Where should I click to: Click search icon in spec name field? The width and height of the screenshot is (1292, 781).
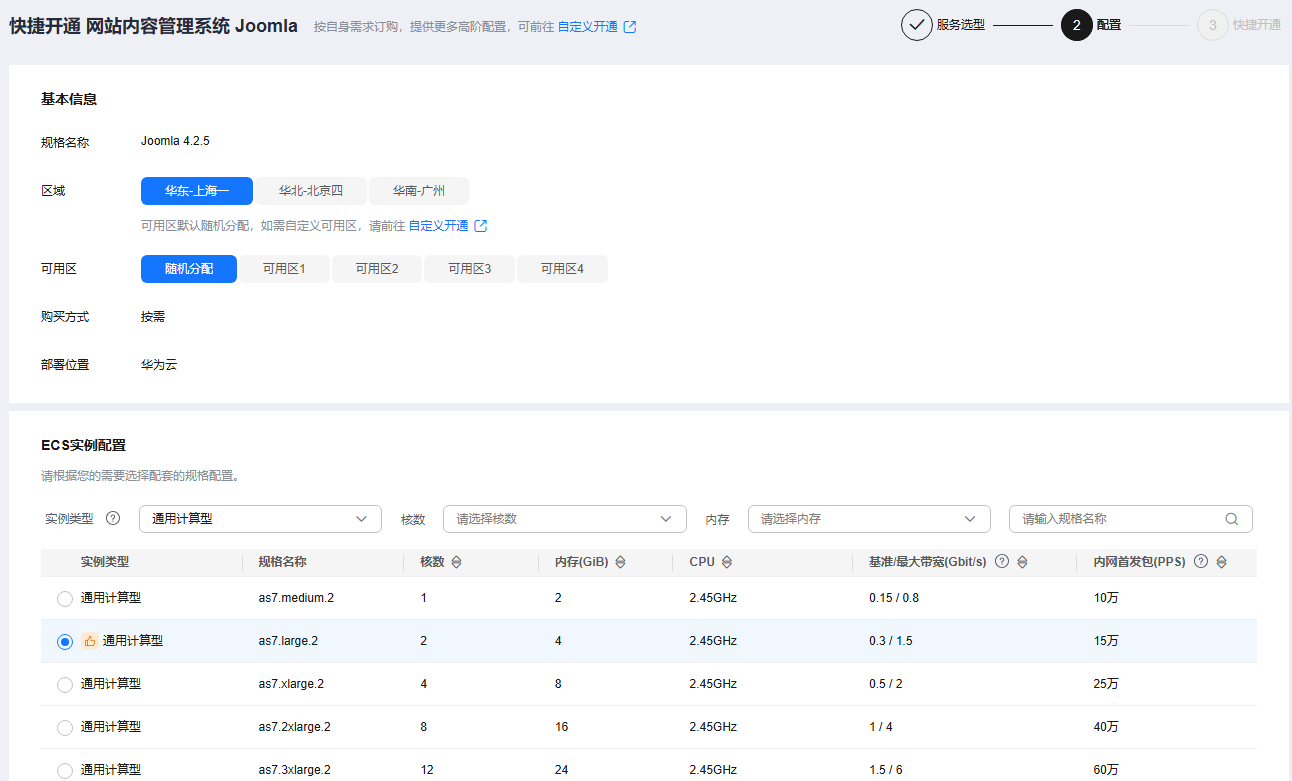1232,519
